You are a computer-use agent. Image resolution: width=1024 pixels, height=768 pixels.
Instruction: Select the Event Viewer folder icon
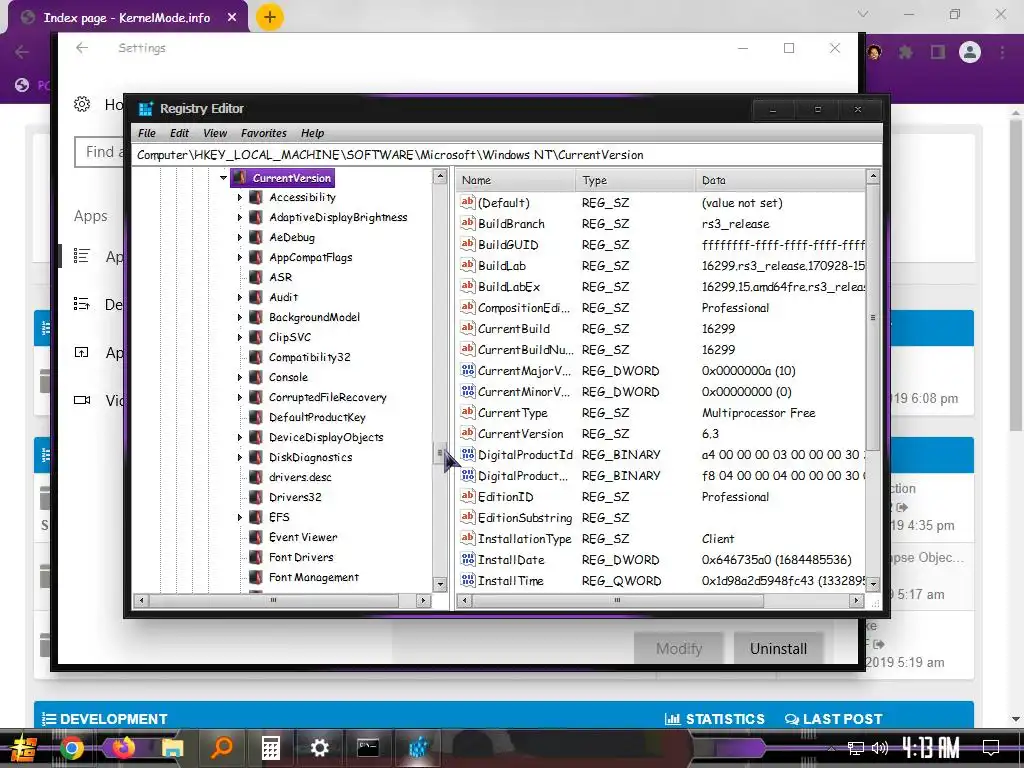(x=256, y=537)
